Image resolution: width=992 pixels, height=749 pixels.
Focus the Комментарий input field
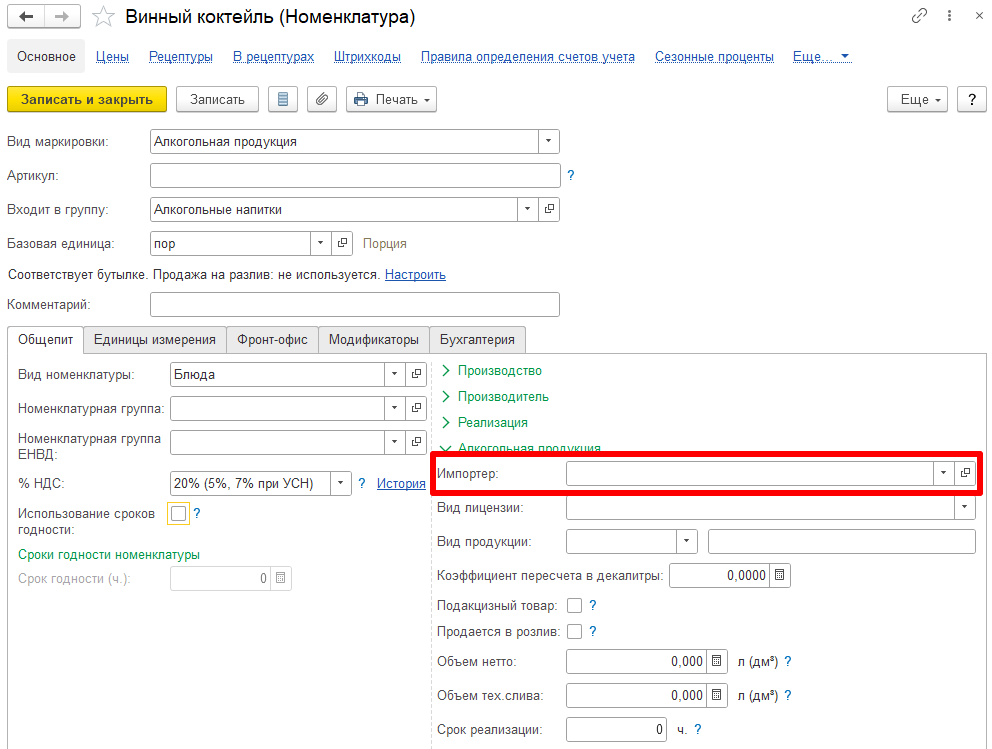tap(355, 304)
